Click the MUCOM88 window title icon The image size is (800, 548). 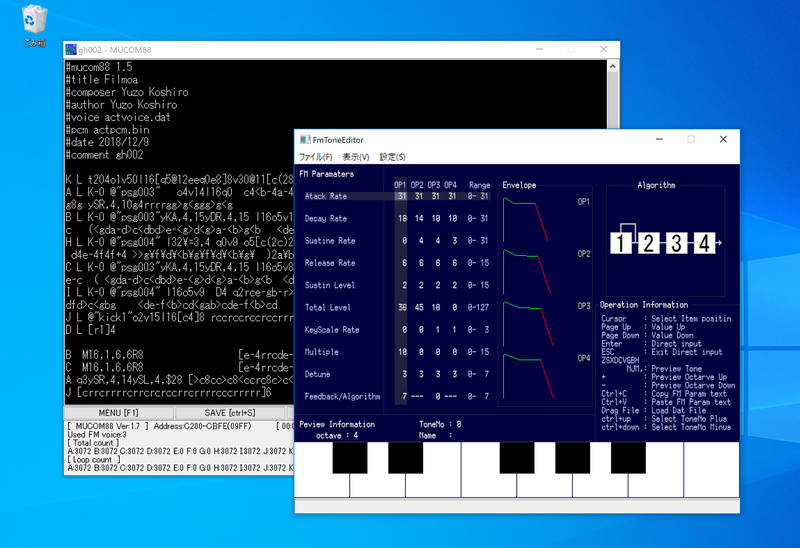point(71,49)
